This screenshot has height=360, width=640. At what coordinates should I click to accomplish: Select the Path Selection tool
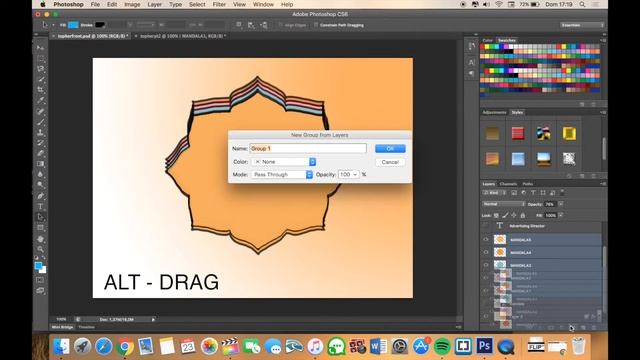click(40, 217)
